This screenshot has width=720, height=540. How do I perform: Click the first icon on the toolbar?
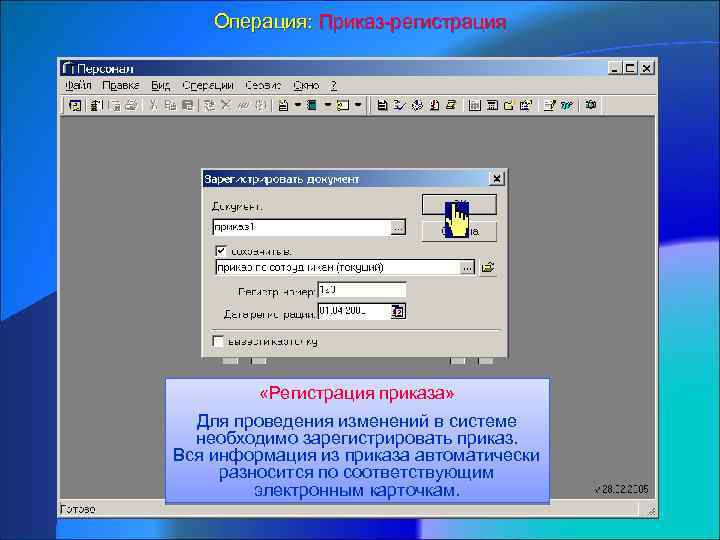click(75, 105)
